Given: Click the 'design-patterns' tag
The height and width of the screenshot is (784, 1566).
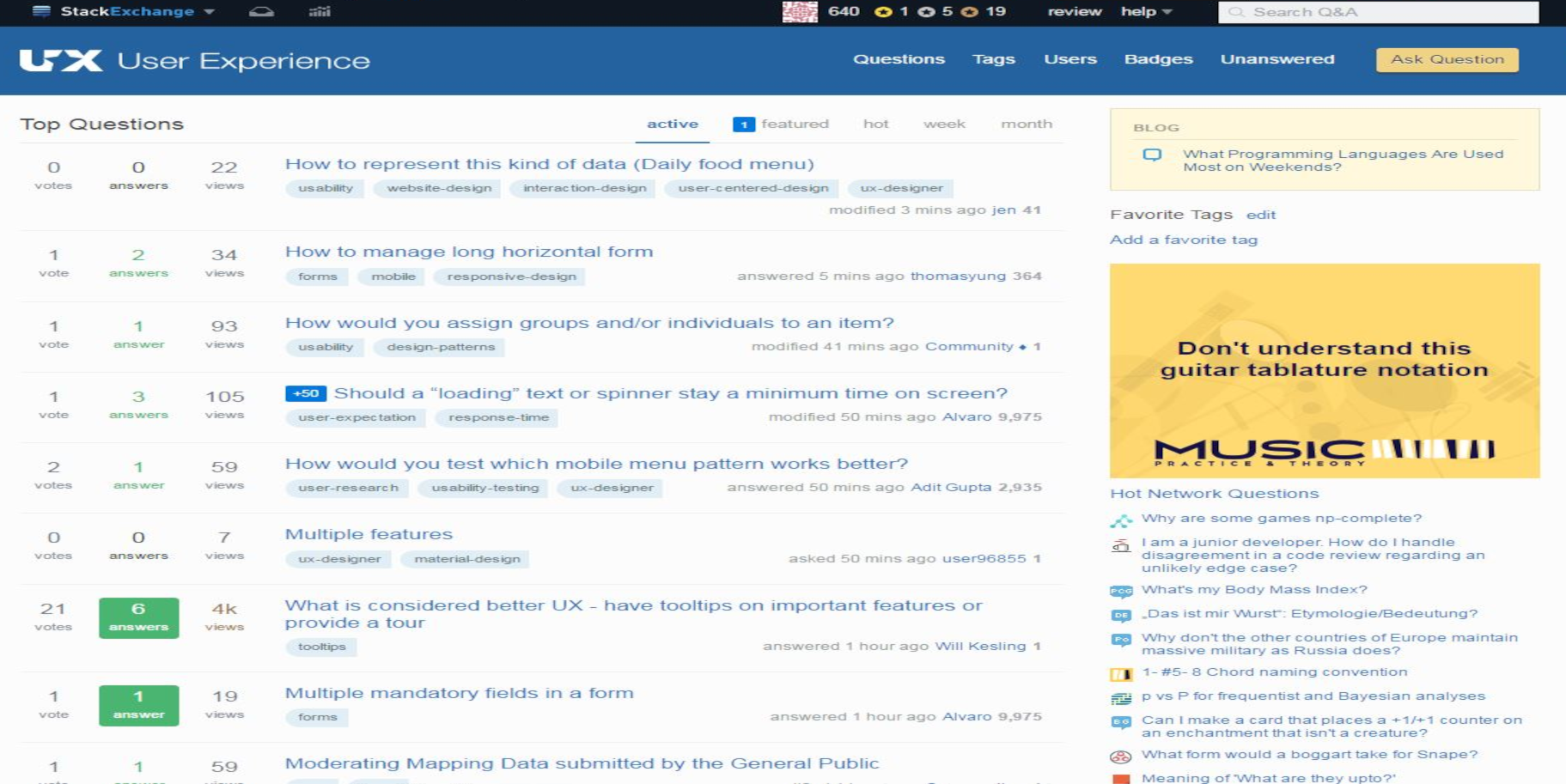Looking at the screenshot, I should tap(441, 347).
